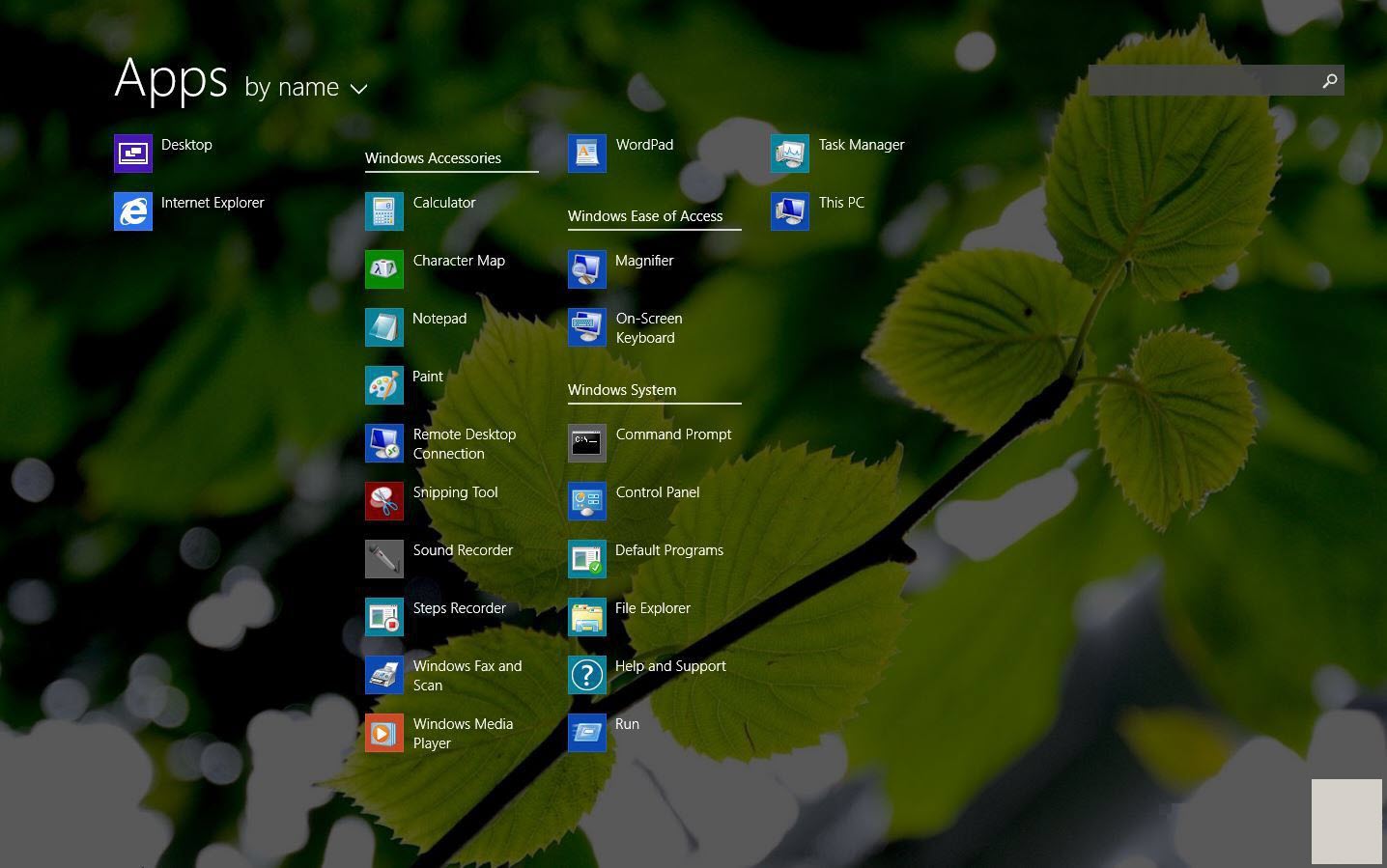Open the Character Map icon
The image size is (1387, 868).
point(384,269)
